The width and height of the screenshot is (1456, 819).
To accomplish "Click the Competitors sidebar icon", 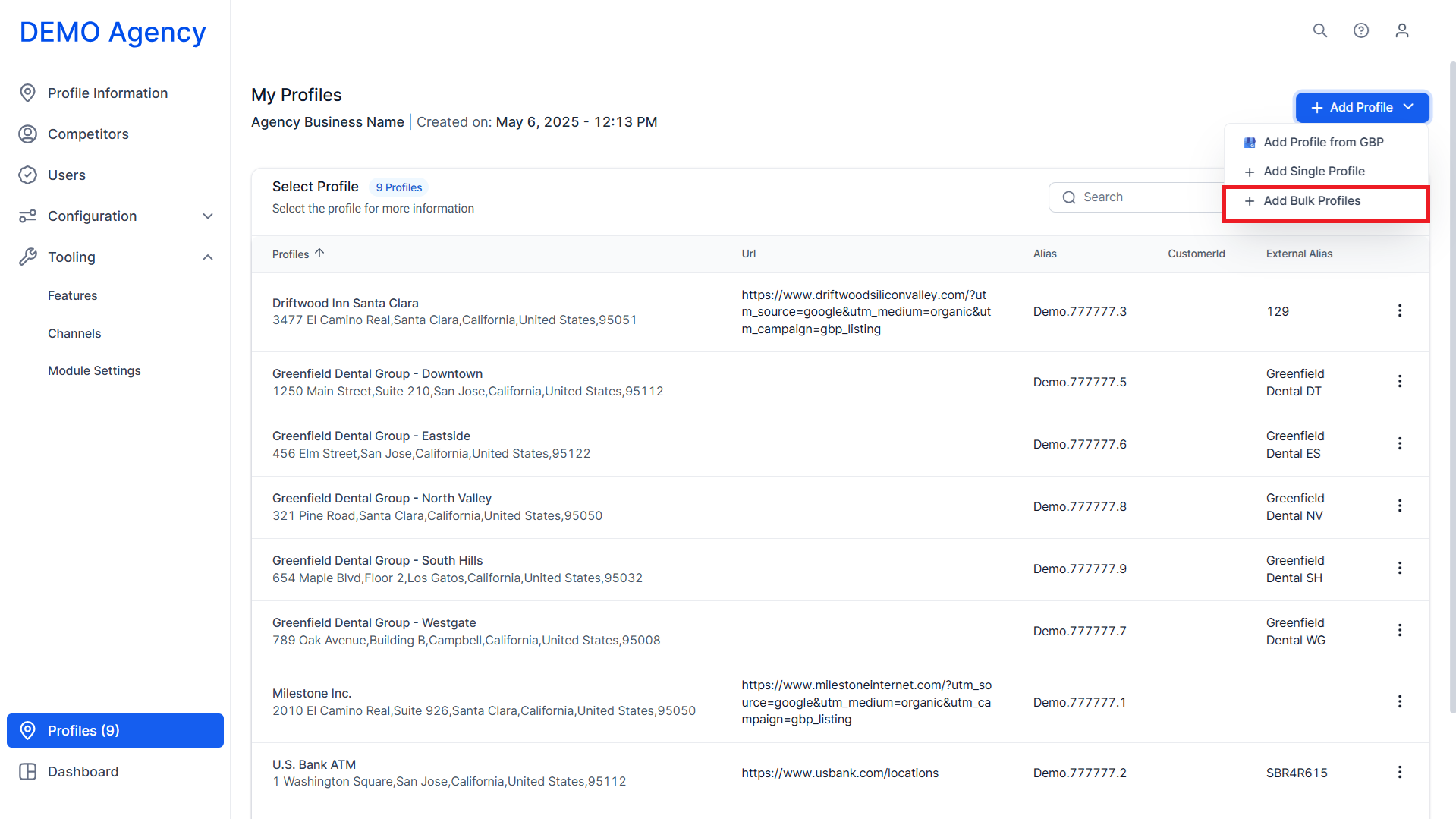I will point(28,134).
